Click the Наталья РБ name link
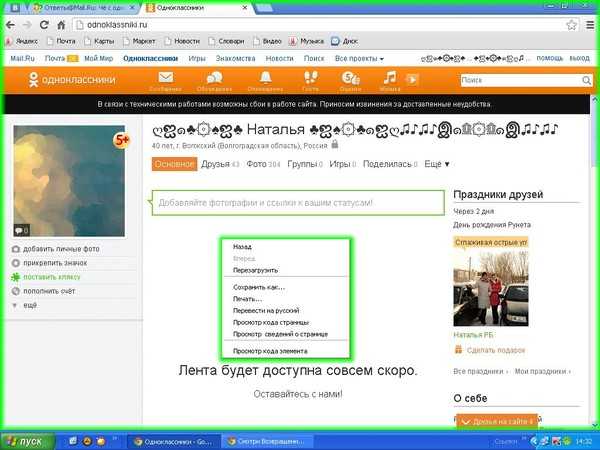This screenshot has width=600, height=450. (x=473, y=335)
